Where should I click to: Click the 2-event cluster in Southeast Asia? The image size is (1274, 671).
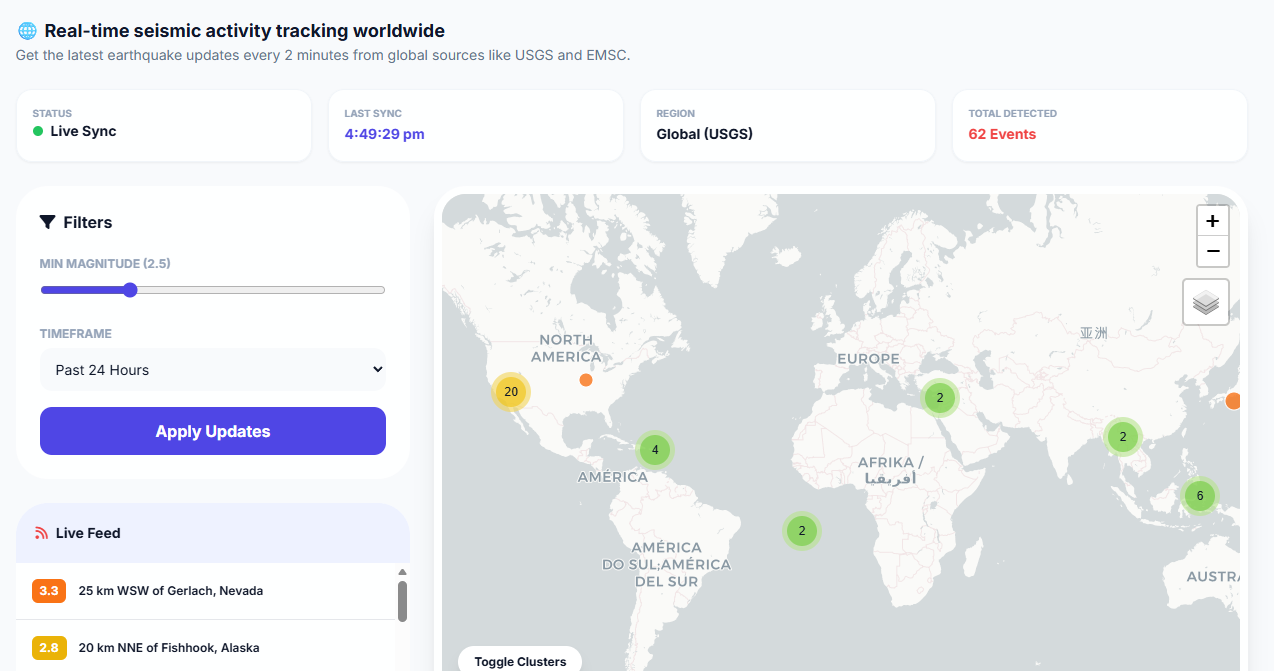point(1122,437)
